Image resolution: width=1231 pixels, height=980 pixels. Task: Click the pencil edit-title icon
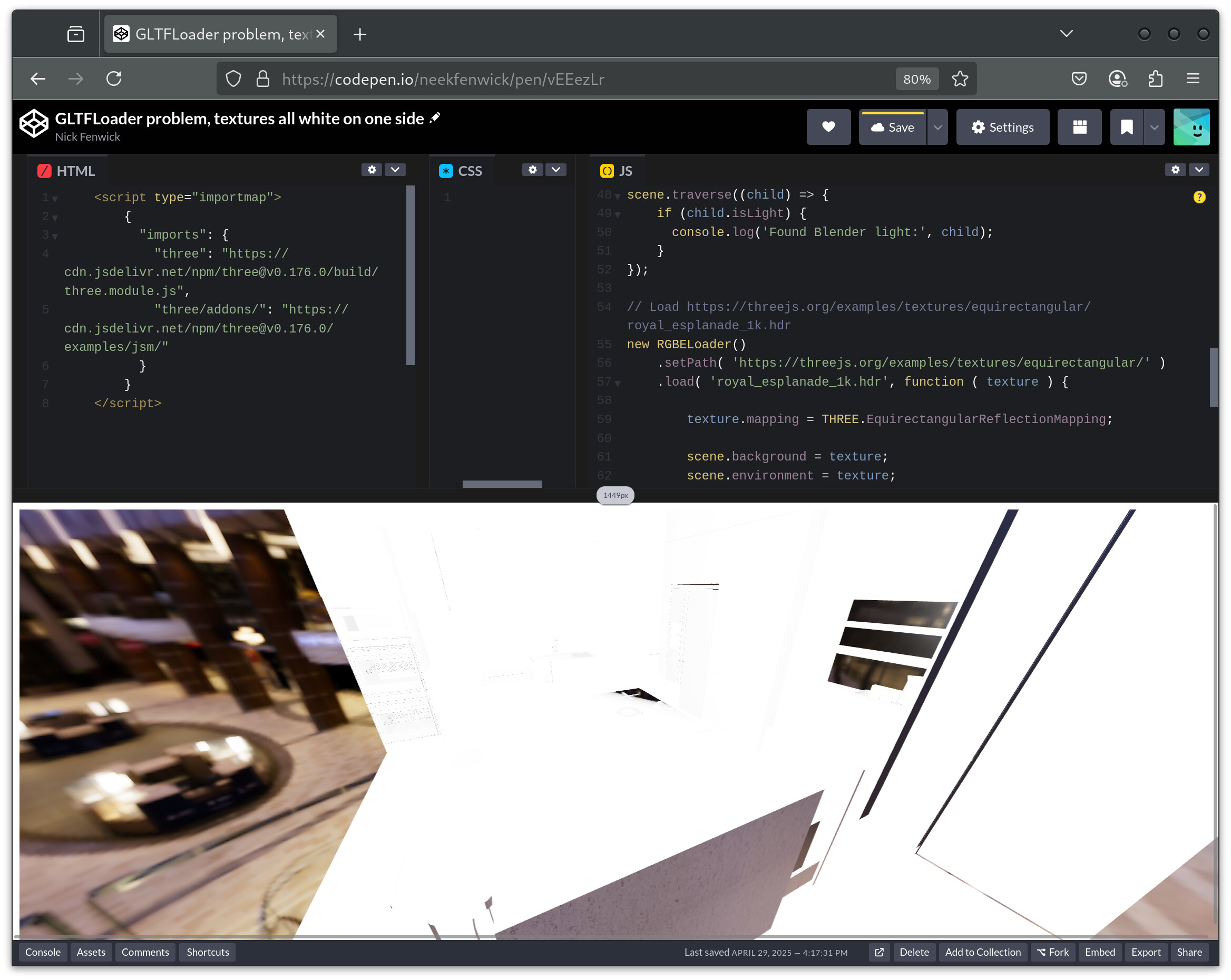click(x=435, y=117)
